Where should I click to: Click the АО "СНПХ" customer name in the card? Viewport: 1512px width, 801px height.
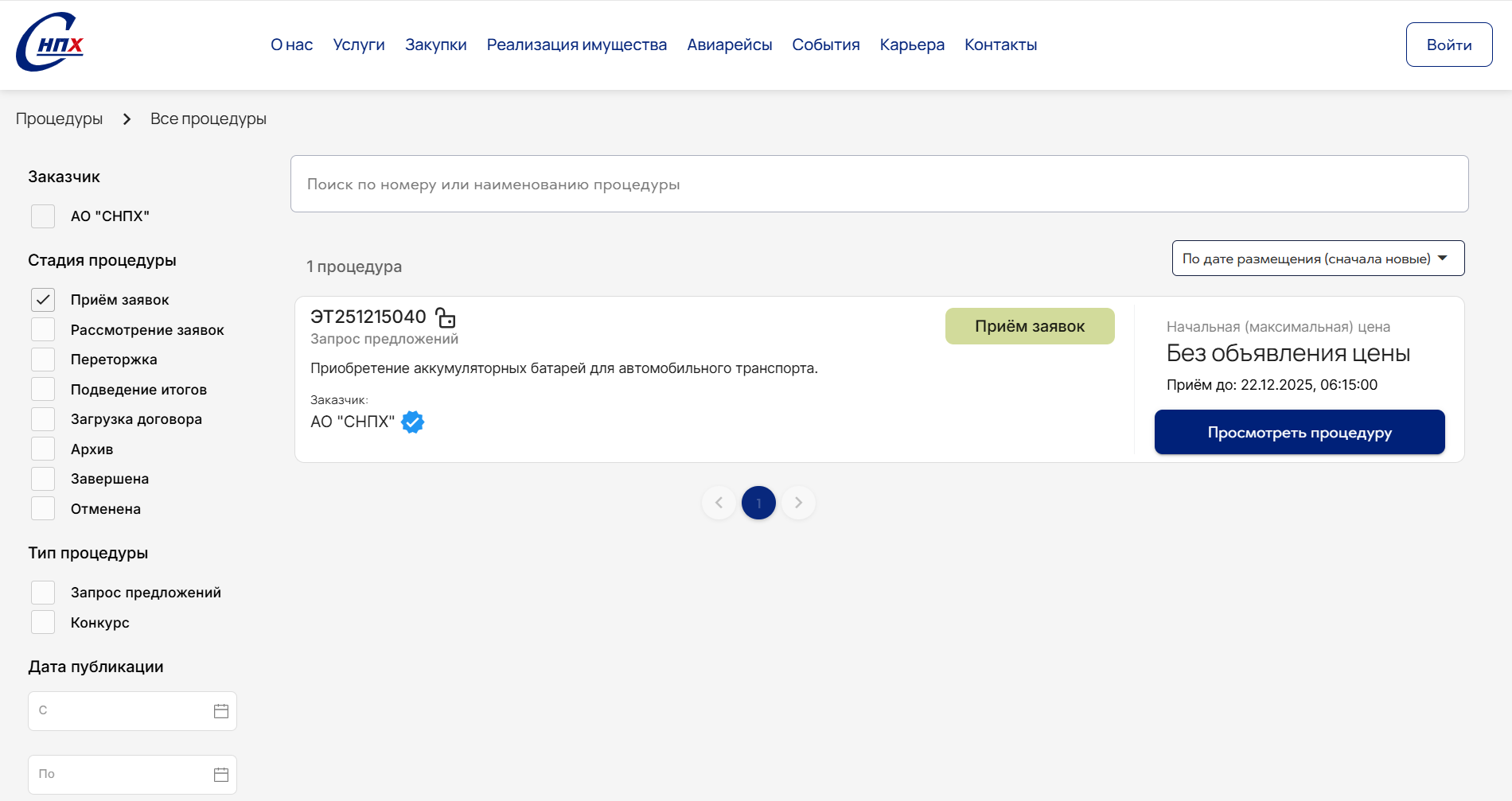click(x=353, y=422)
